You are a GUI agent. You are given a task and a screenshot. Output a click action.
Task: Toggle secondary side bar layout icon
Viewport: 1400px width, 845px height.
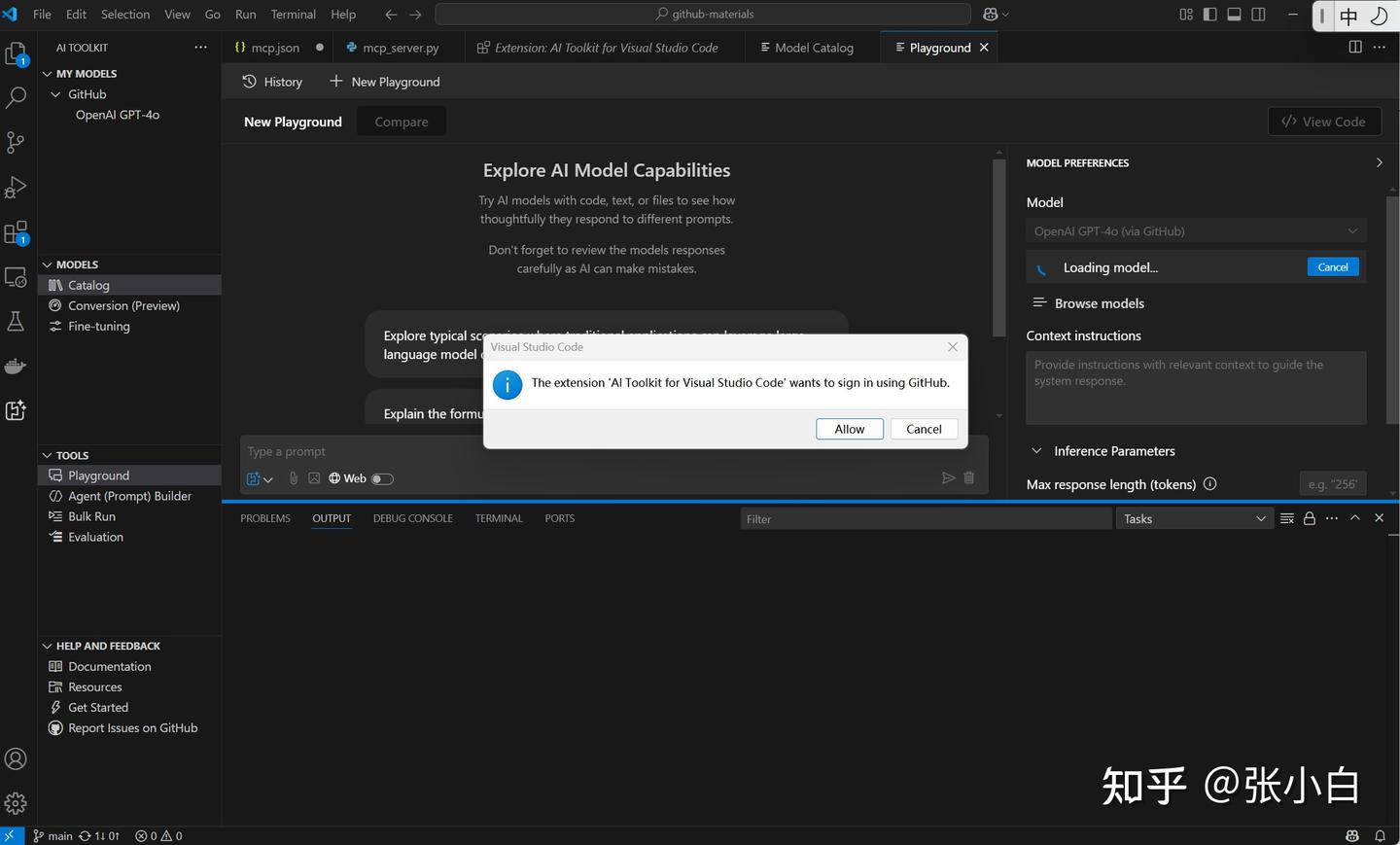pos(1258,15)
